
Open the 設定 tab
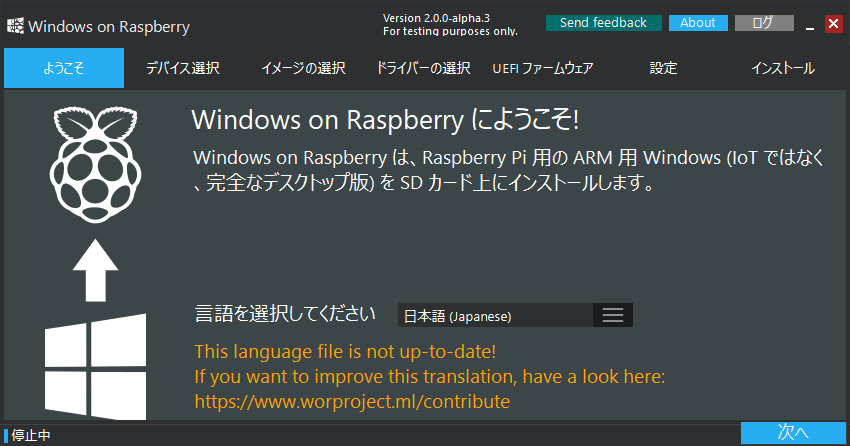pos(664,68)
